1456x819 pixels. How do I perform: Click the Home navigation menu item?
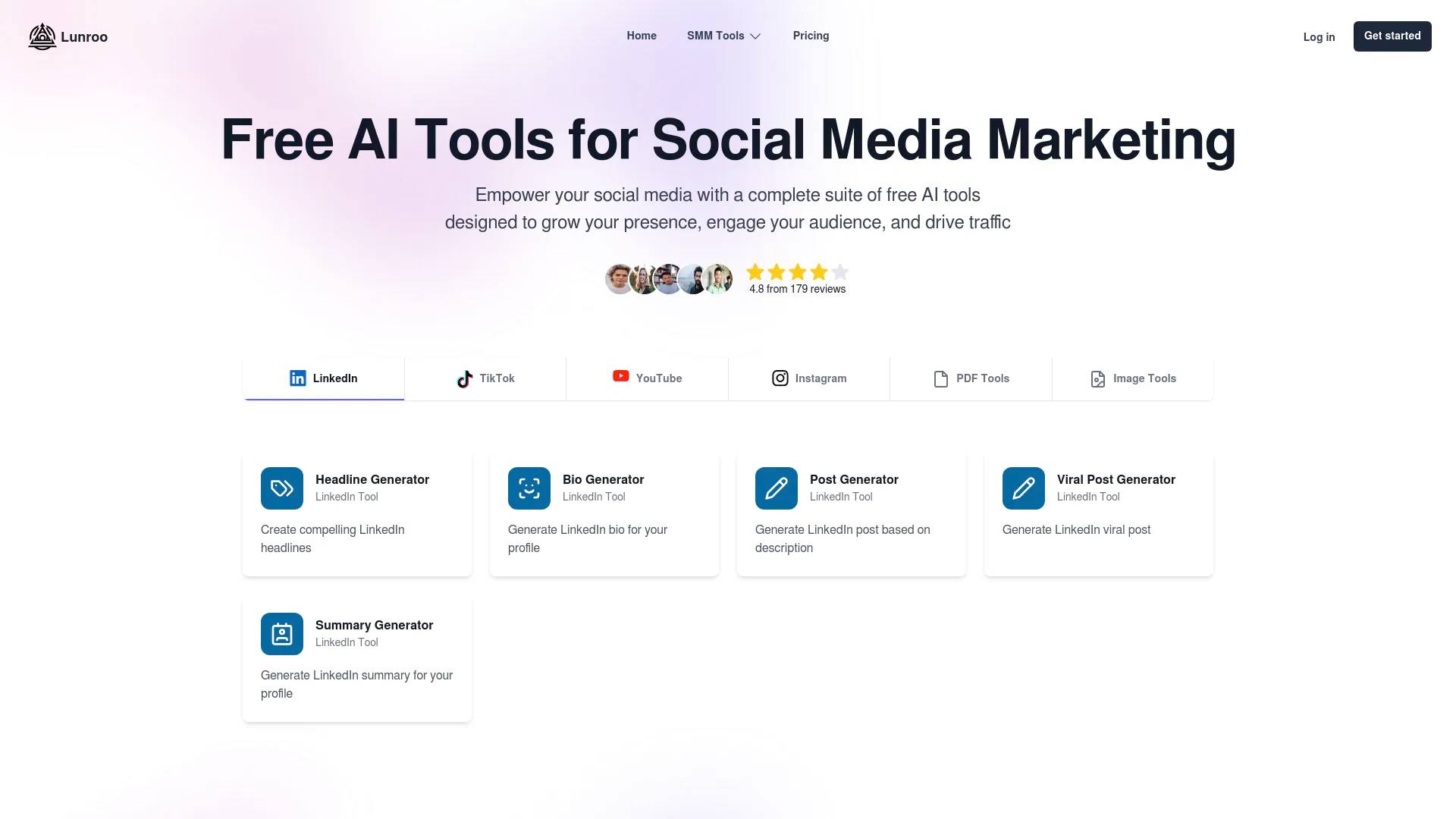pos(641,35)
